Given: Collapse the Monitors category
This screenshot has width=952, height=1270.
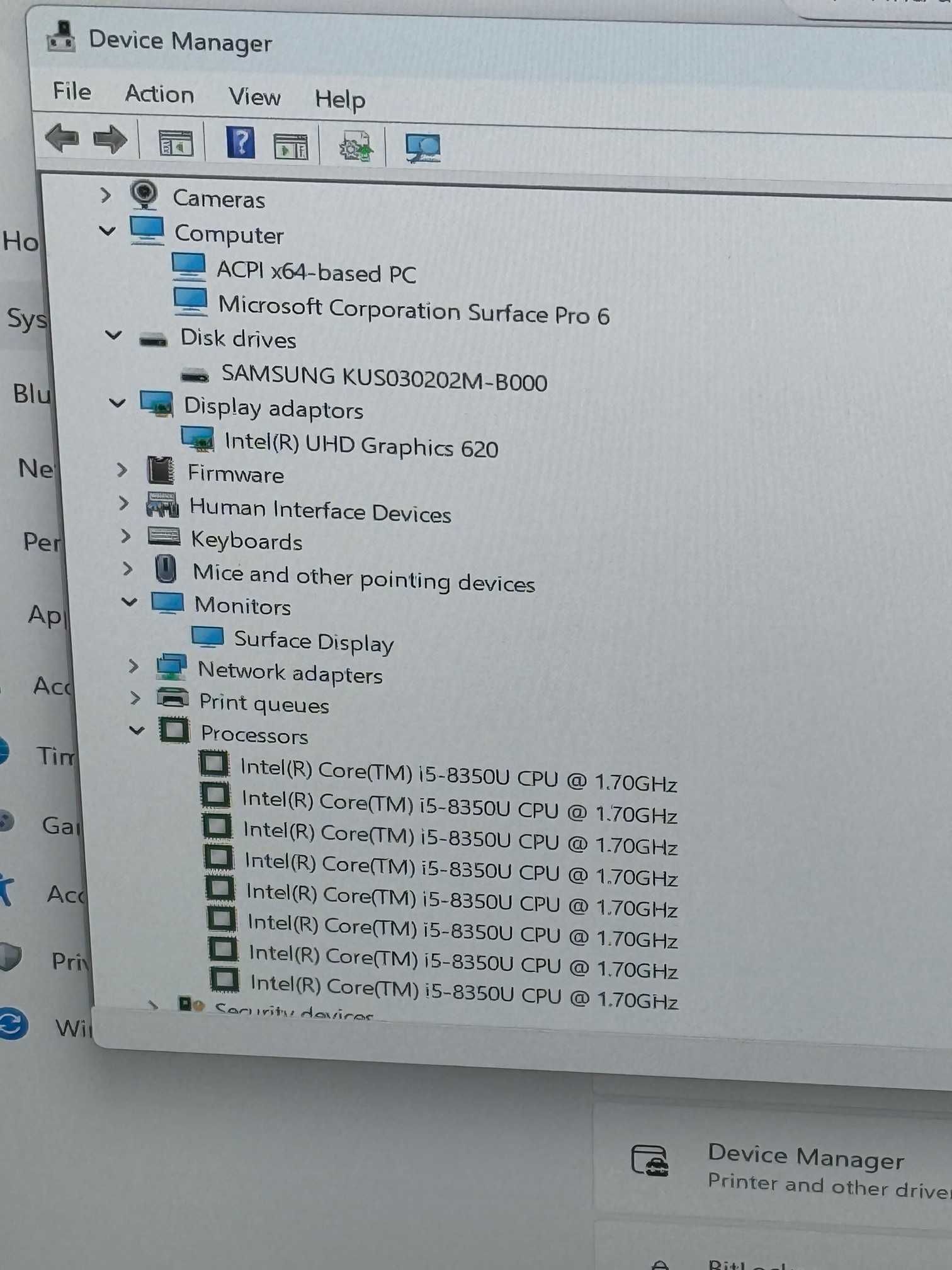Looking at the screenshot, I should 129,602.
